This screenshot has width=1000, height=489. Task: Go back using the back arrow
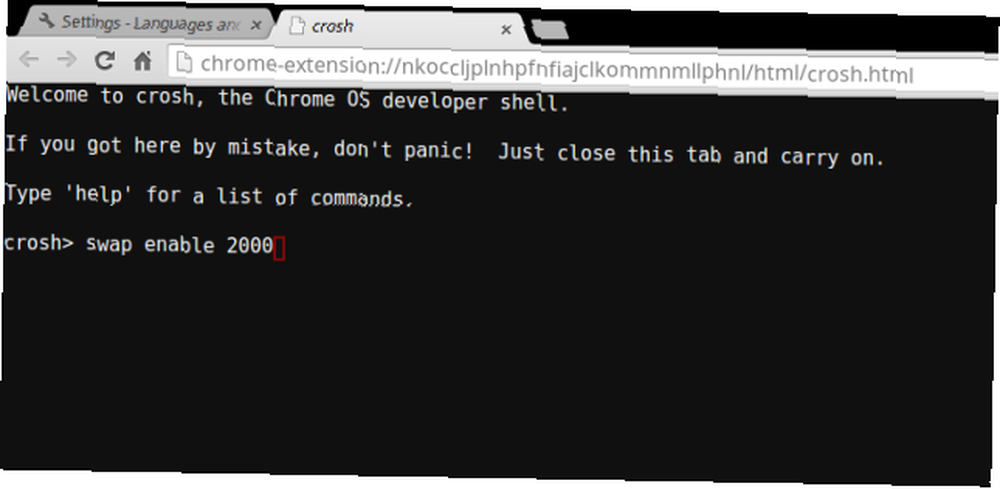point(29,60)
